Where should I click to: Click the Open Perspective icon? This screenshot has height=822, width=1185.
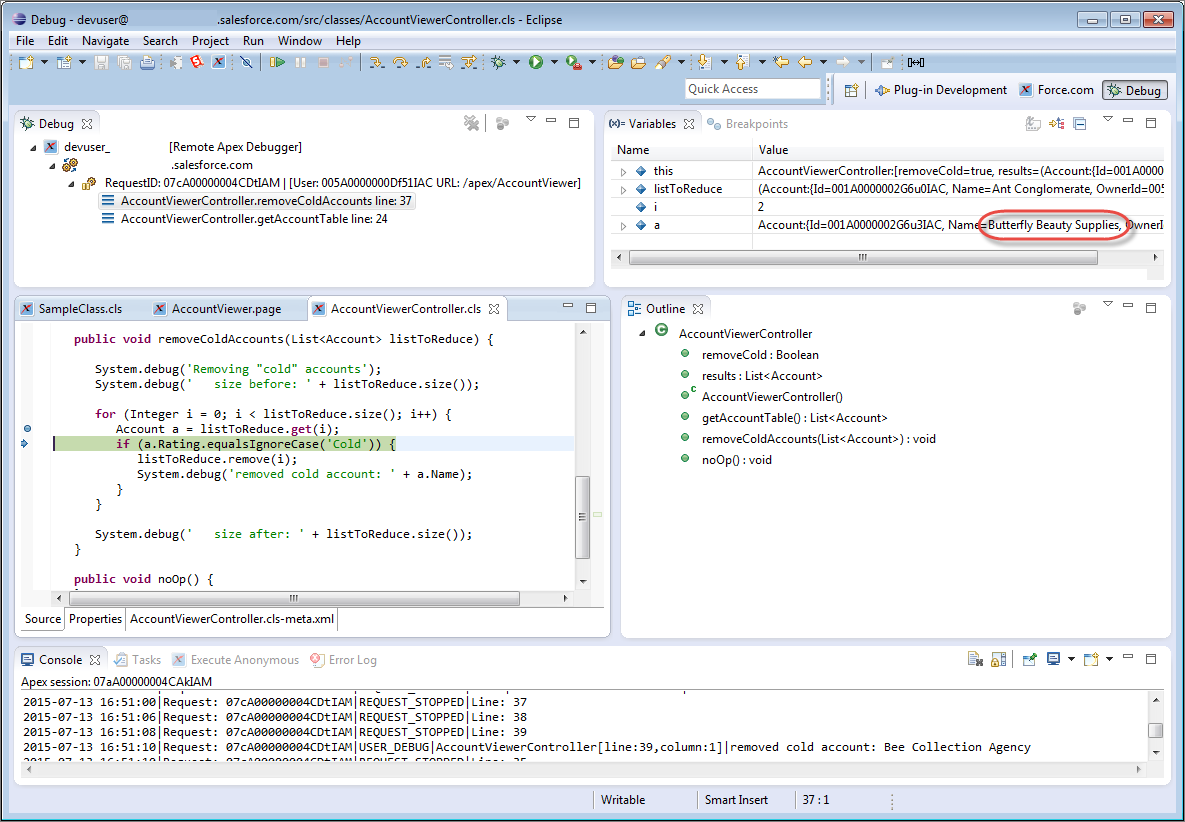tap(852, 90)
